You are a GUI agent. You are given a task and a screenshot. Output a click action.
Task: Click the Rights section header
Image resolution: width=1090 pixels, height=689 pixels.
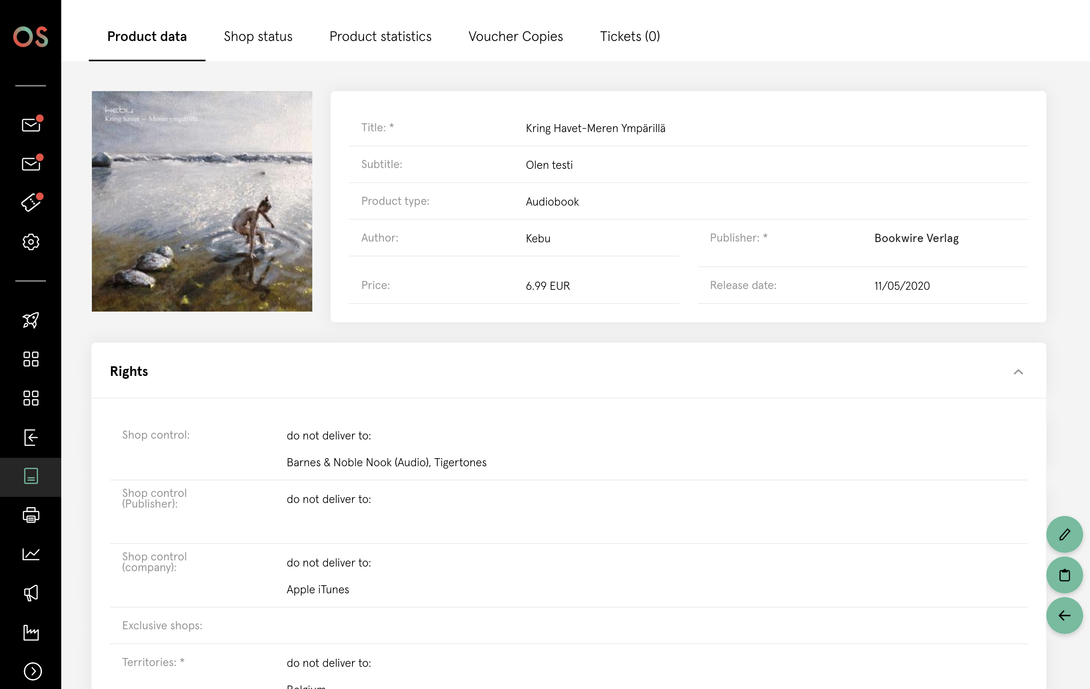(x=129, y=371)
